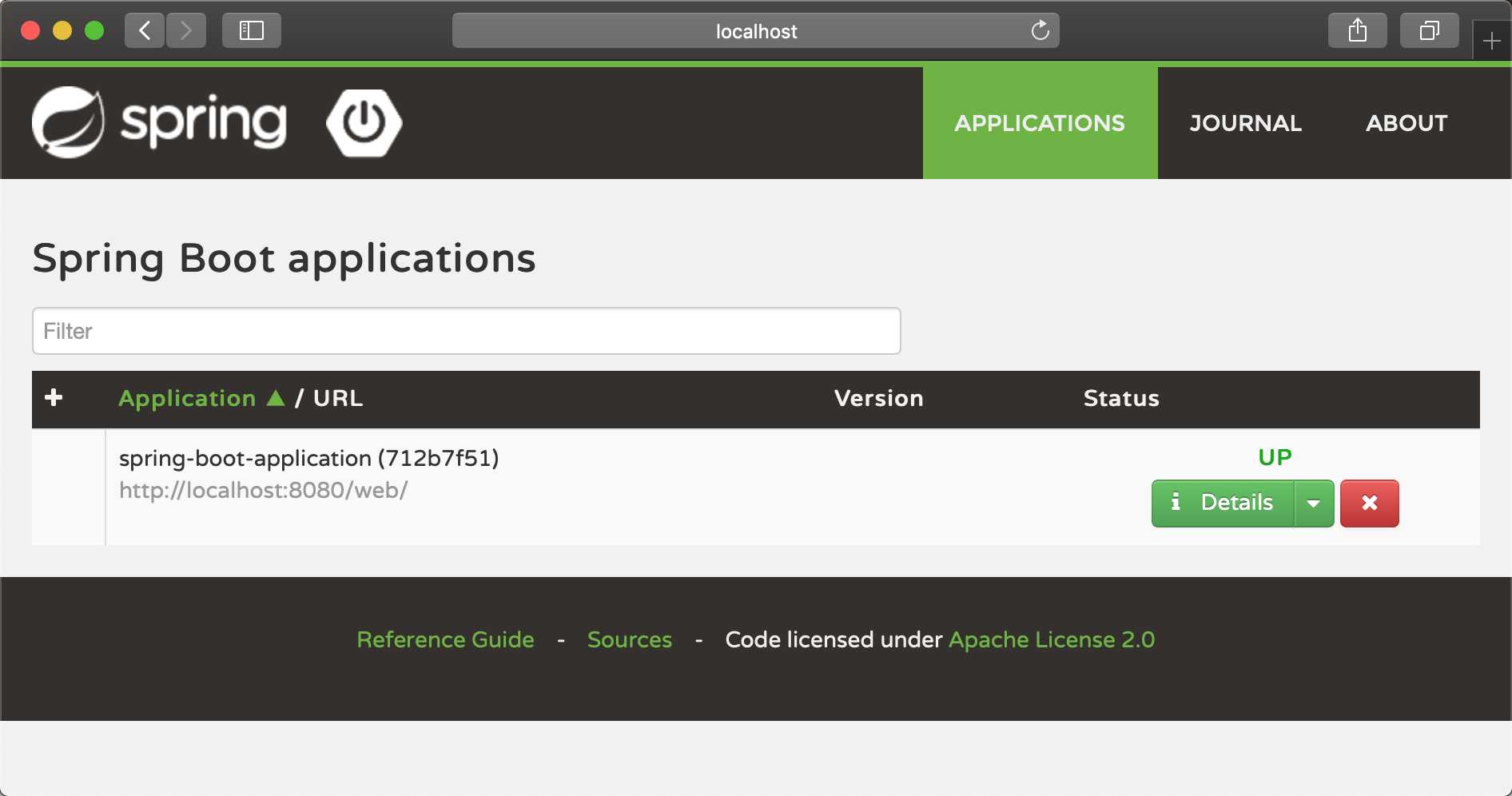Expand the Details dropdown caret
Image resolution: width=1512 pixels, height=796 pixels.
coord(1314,503)
